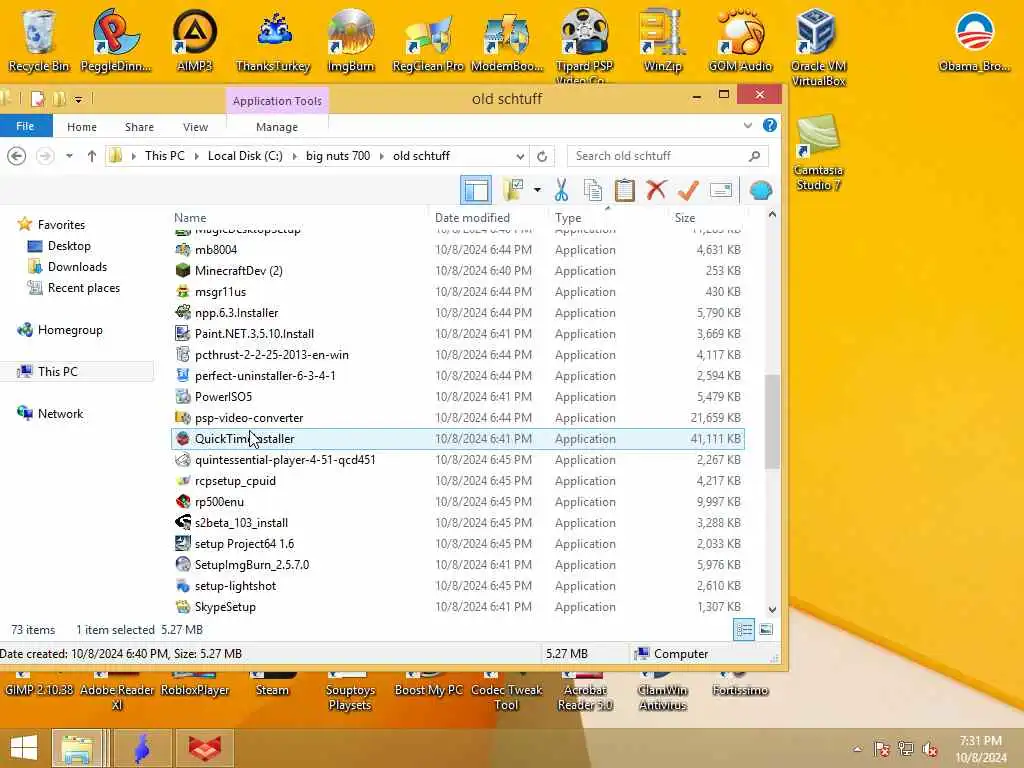Click the clipboard Paste icon
Image resolution: width=1024 pixels, height=768 pixels.
(624, 190)
